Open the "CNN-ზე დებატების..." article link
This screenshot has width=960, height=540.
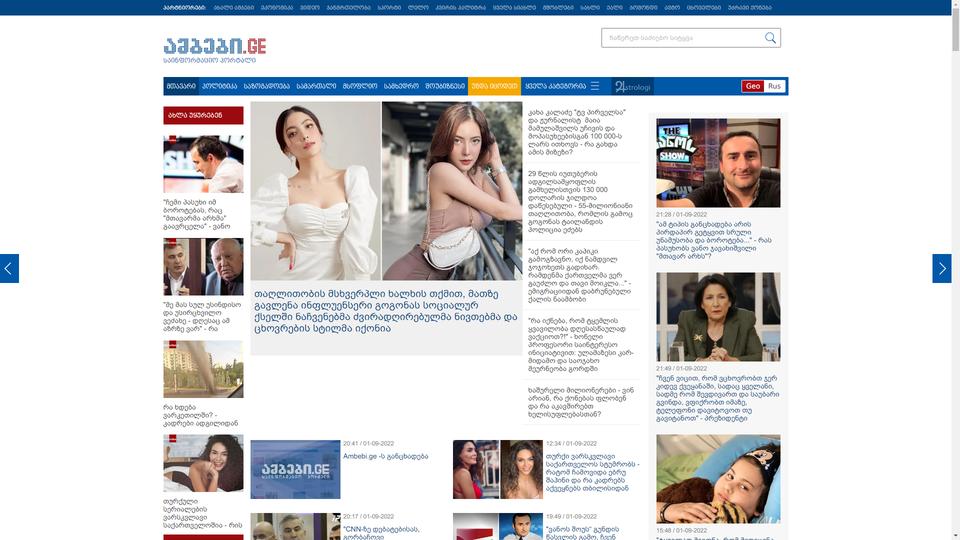point(381,533)
